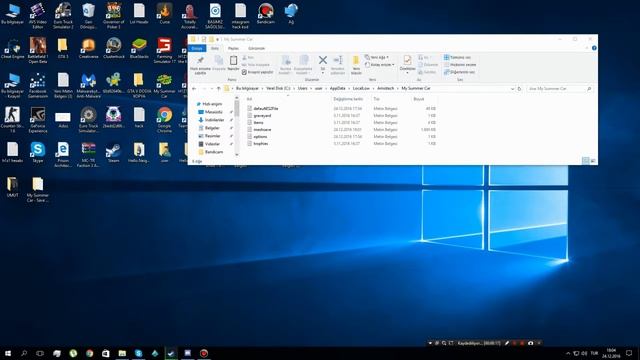Select Farming Simulator 17 desktop icon
640x360 pixels.
pyautogui.click(x=164, y=51)
